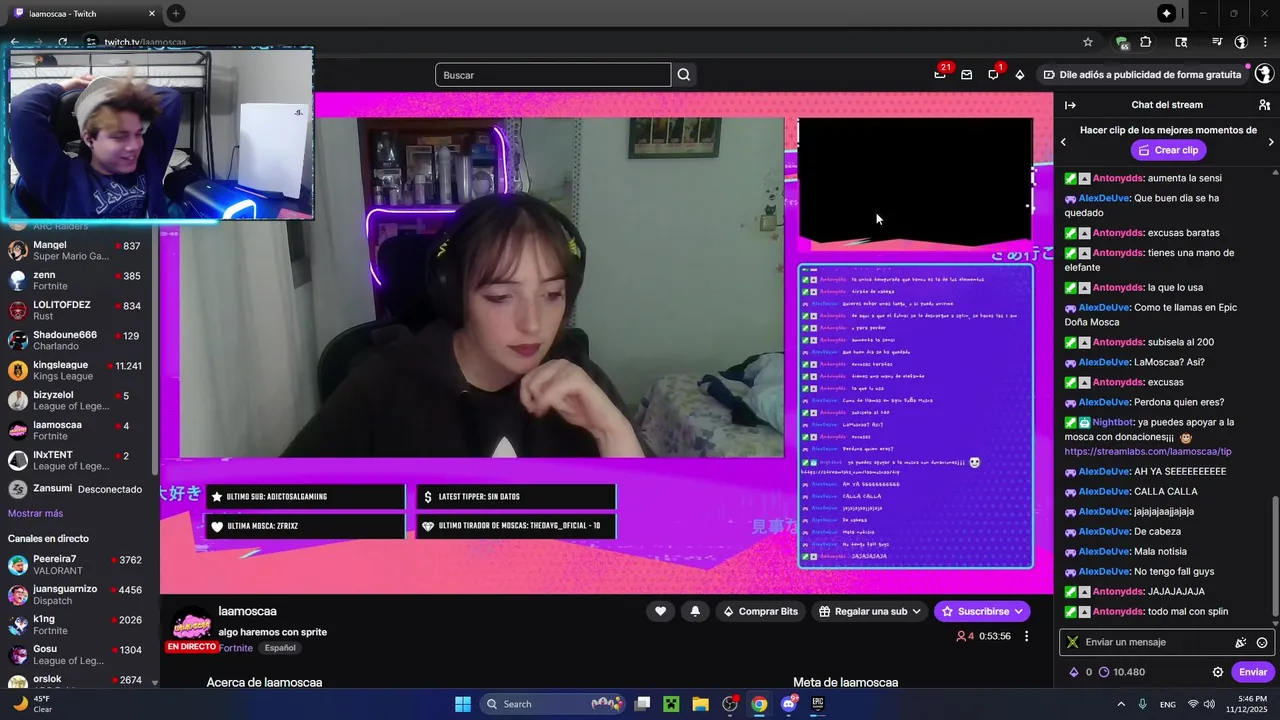Open Peereira7 VALORANT channel in sidebar
The height and width of the screenshot is (720, 1280).
(x=76, y=564)
